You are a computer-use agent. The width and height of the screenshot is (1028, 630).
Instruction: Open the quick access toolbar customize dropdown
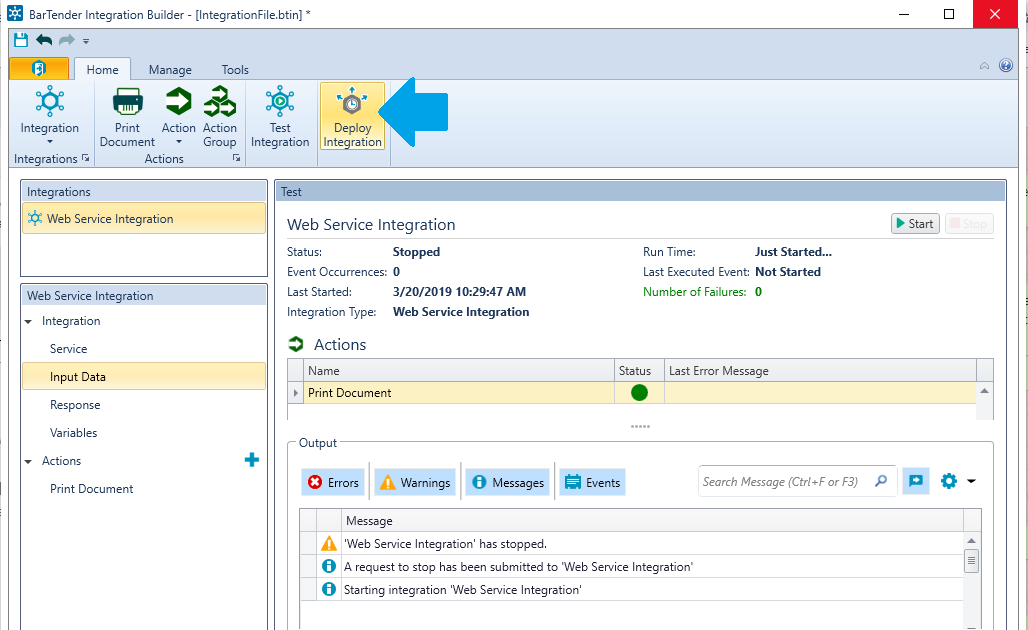[x=86, y=41]
